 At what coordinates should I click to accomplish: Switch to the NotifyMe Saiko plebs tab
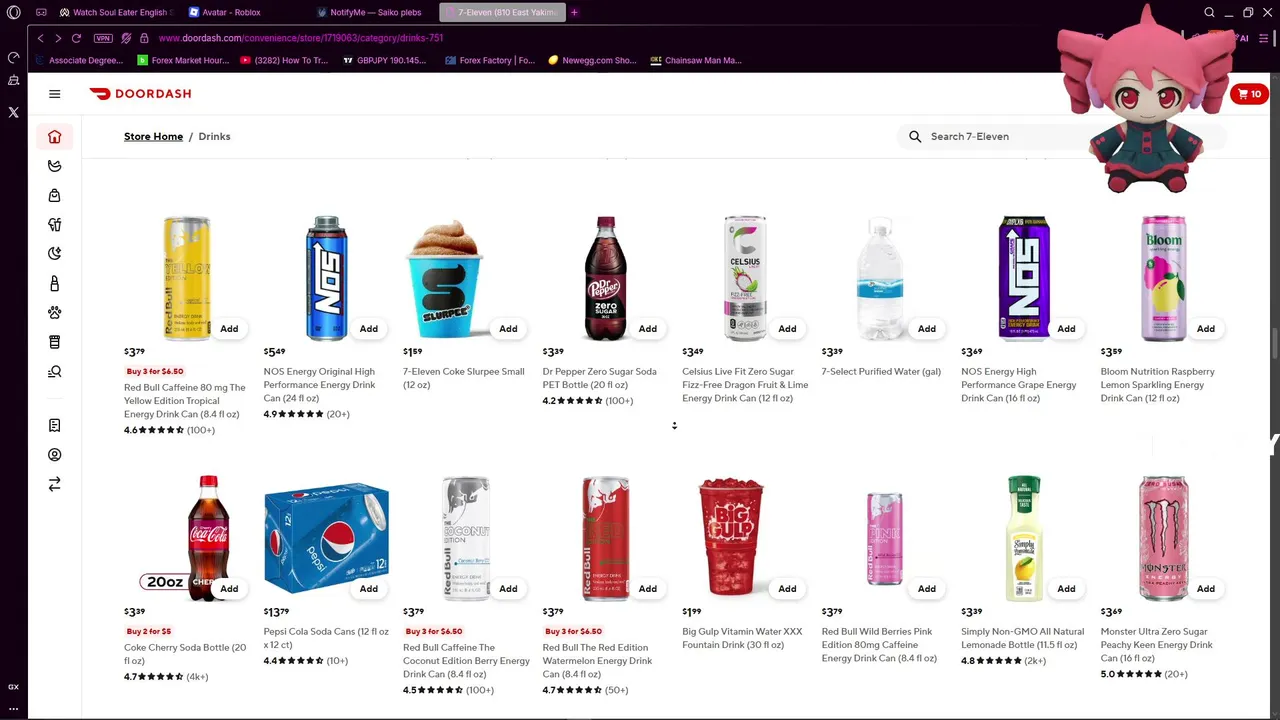click(376, 13)
